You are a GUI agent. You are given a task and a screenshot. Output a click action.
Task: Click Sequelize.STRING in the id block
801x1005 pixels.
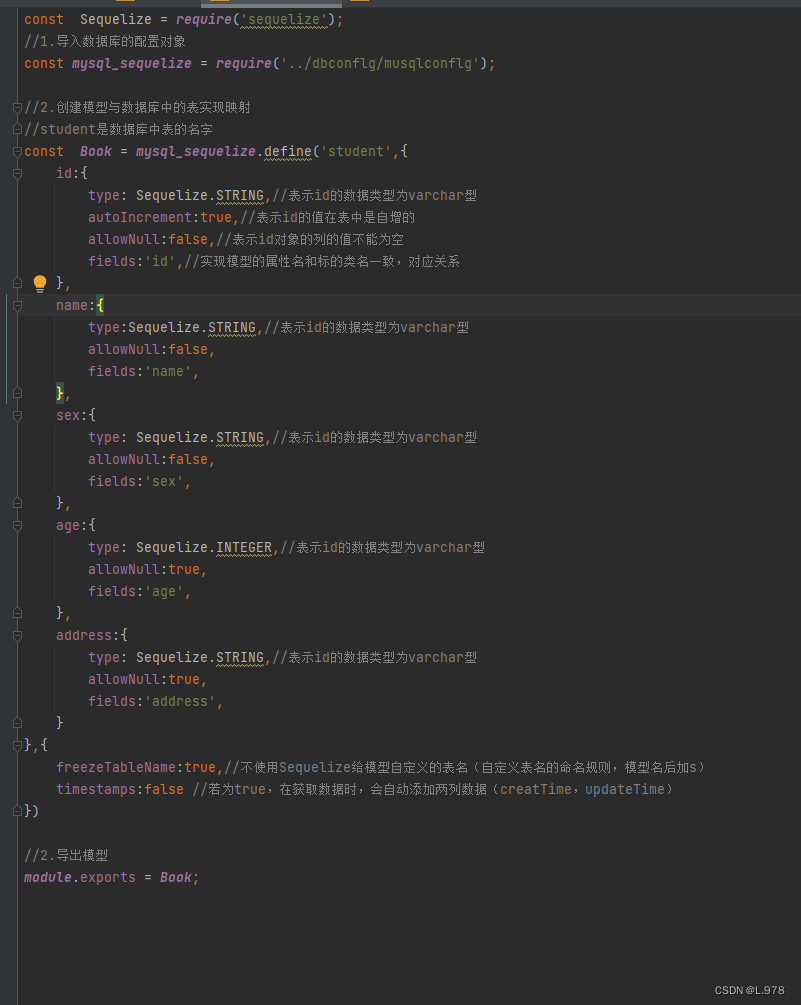click(200, 195)
